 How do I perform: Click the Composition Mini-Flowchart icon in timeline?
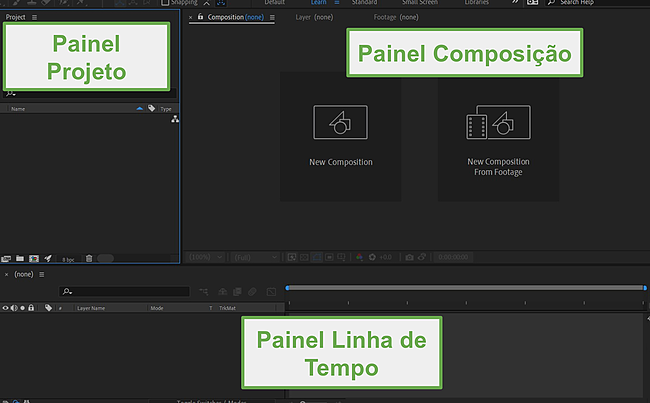point(204,292)
